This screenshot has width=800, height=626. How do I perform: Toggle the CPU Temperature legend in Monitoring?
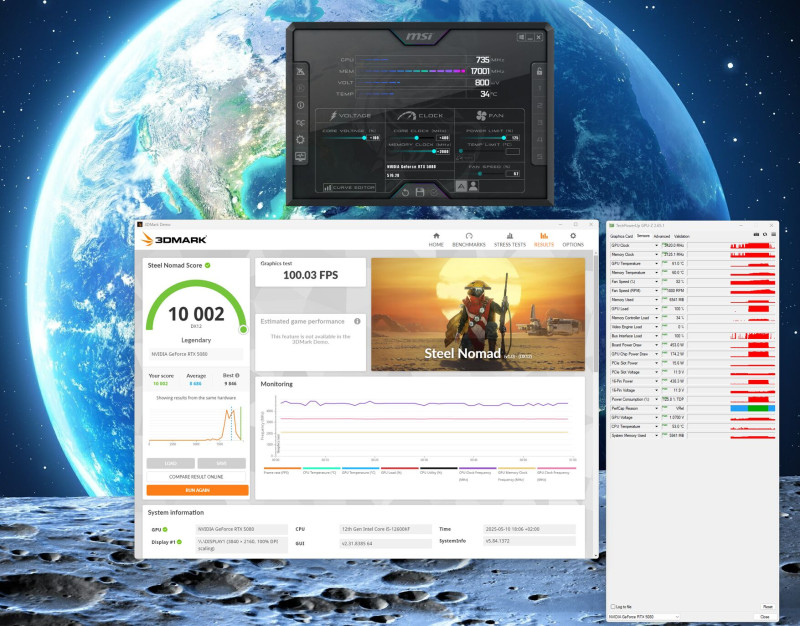point(320,471)
